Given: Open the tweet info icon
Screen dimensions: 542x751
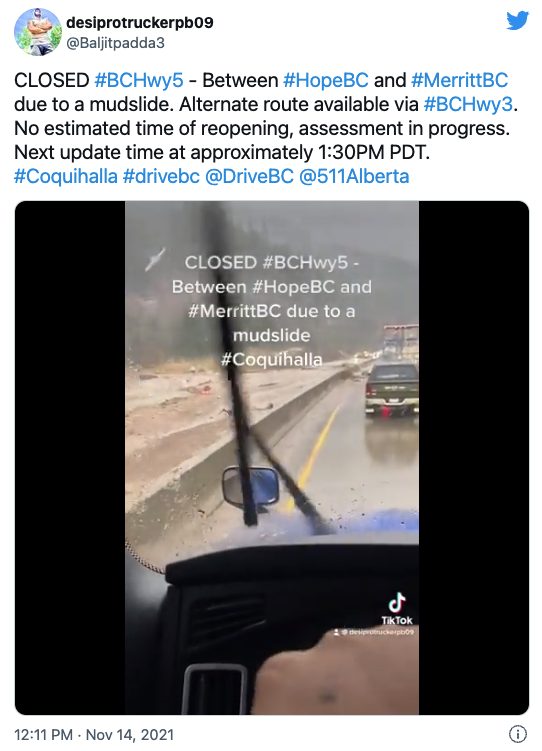Looking at the screenshot, I should click(x=518, y=733).
